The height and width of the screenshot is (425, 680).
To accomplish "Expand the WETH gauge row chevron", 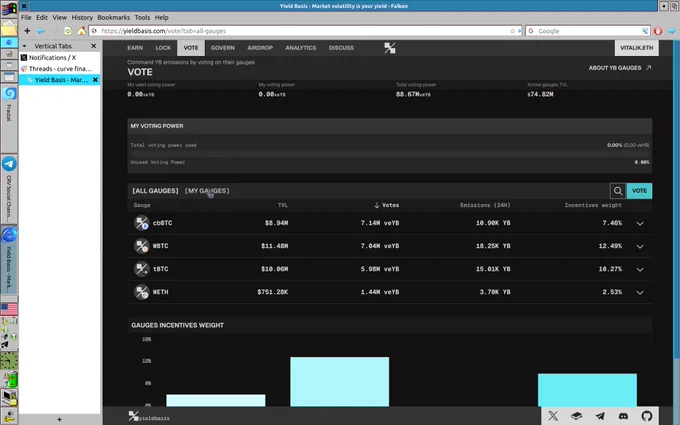I will (x=640, y=292).
